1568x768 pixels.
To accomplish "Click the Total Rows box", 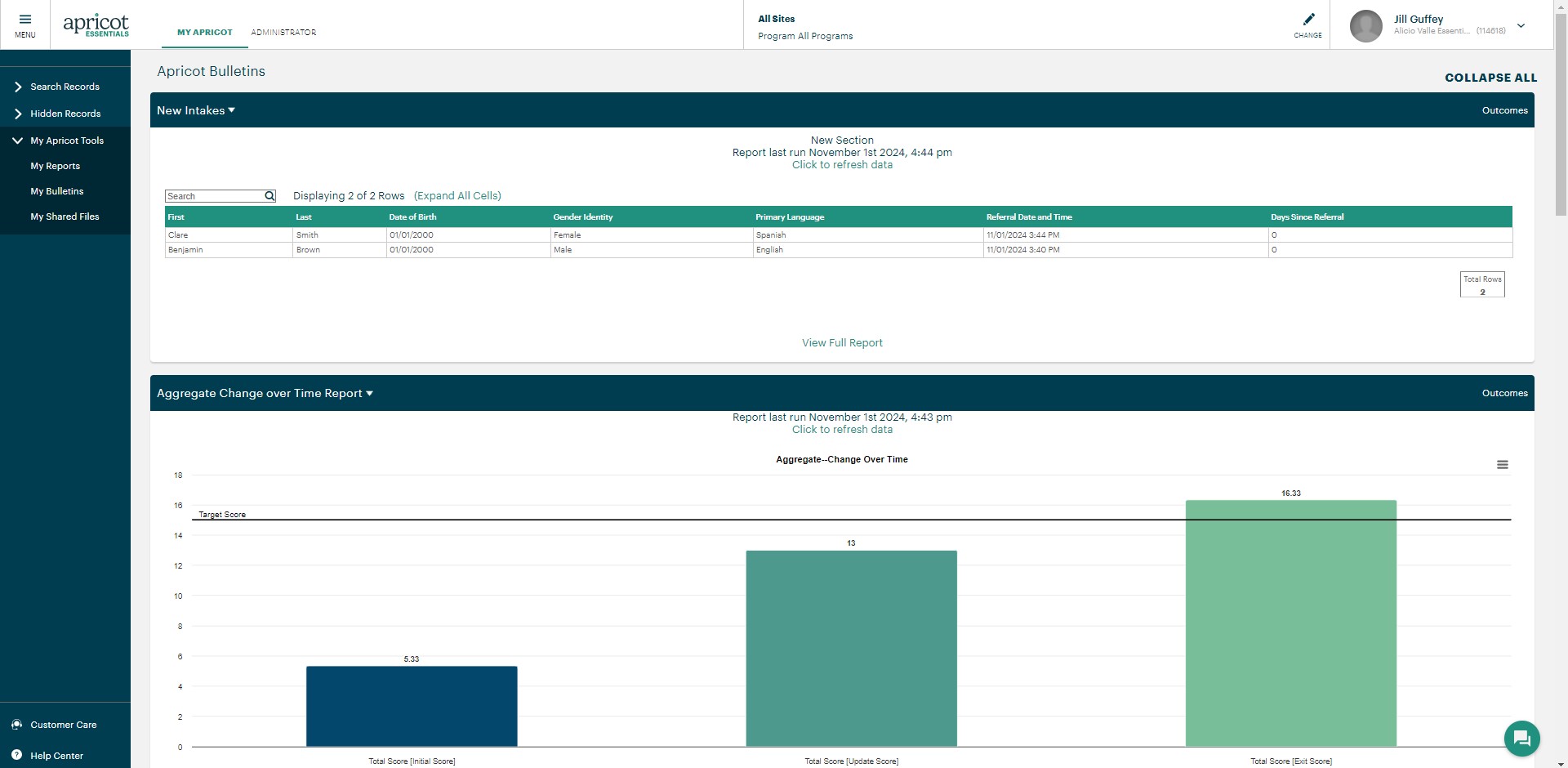I will tap(1482, 284).
